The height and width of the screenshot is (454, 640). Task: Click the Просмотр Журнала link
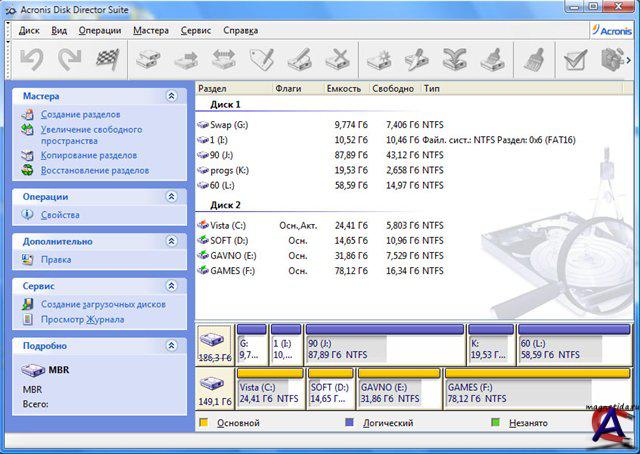[82, 320]
